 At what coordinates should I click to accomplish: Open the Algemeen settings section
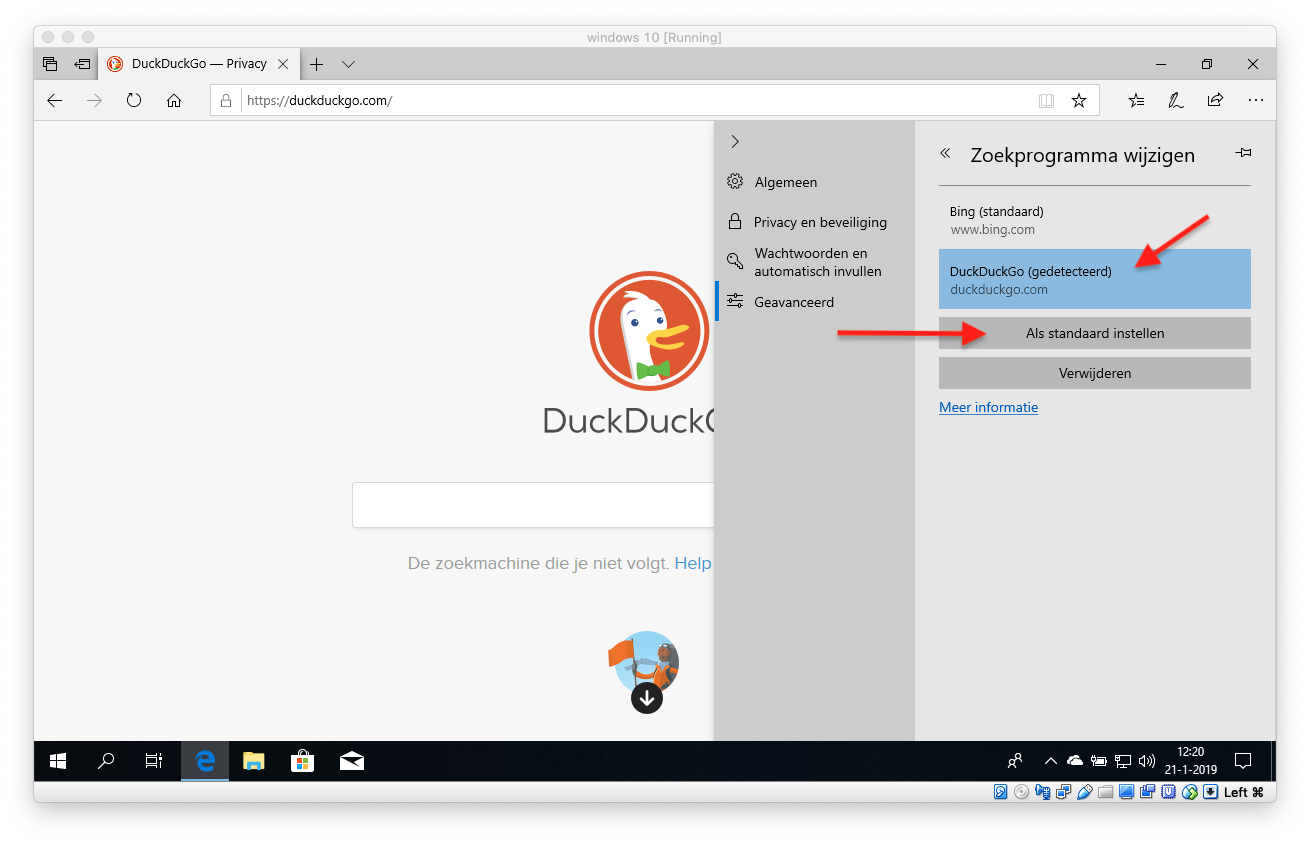point(785,182)
